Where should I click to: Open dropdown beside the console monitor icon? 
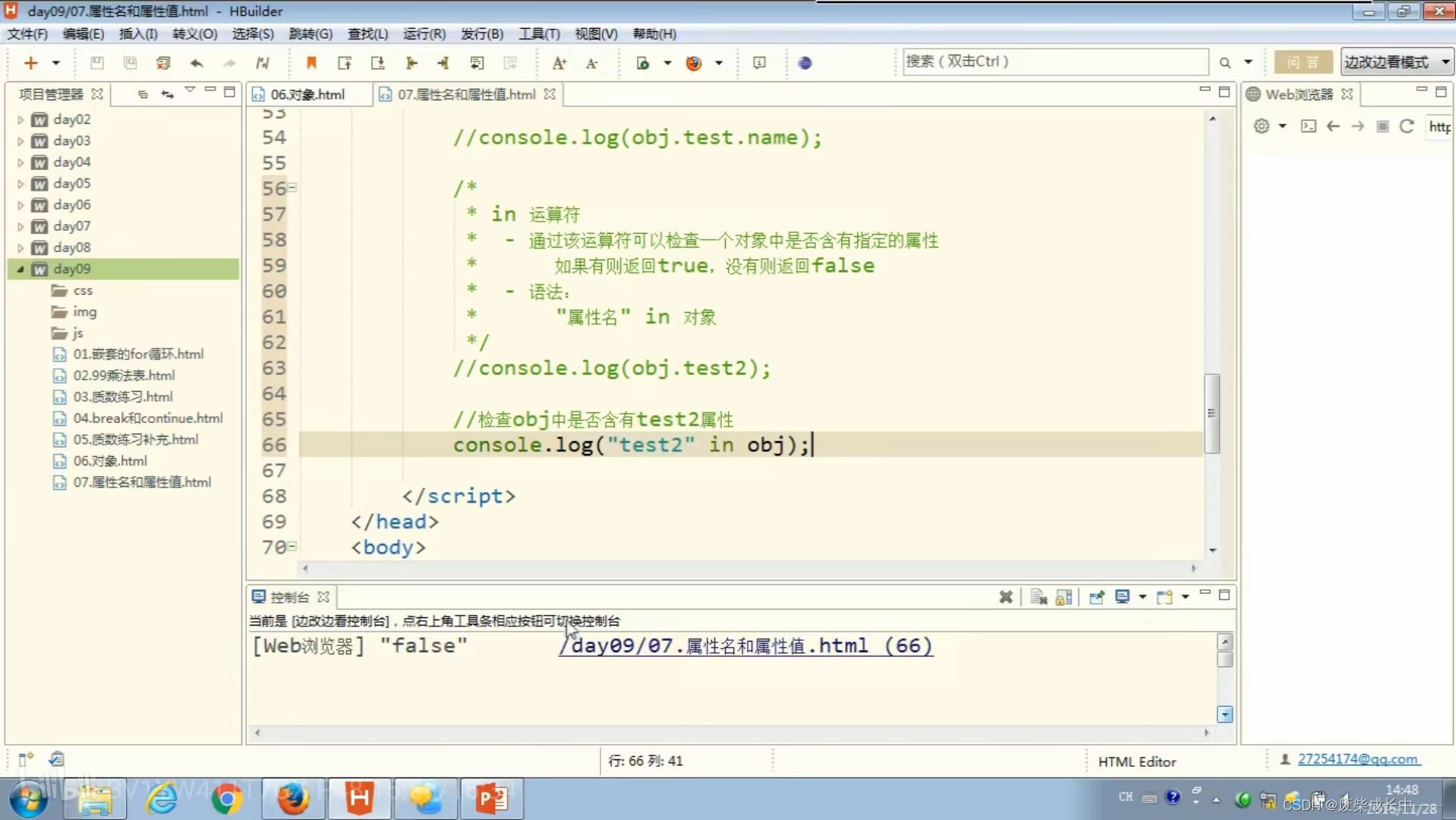1142,597
